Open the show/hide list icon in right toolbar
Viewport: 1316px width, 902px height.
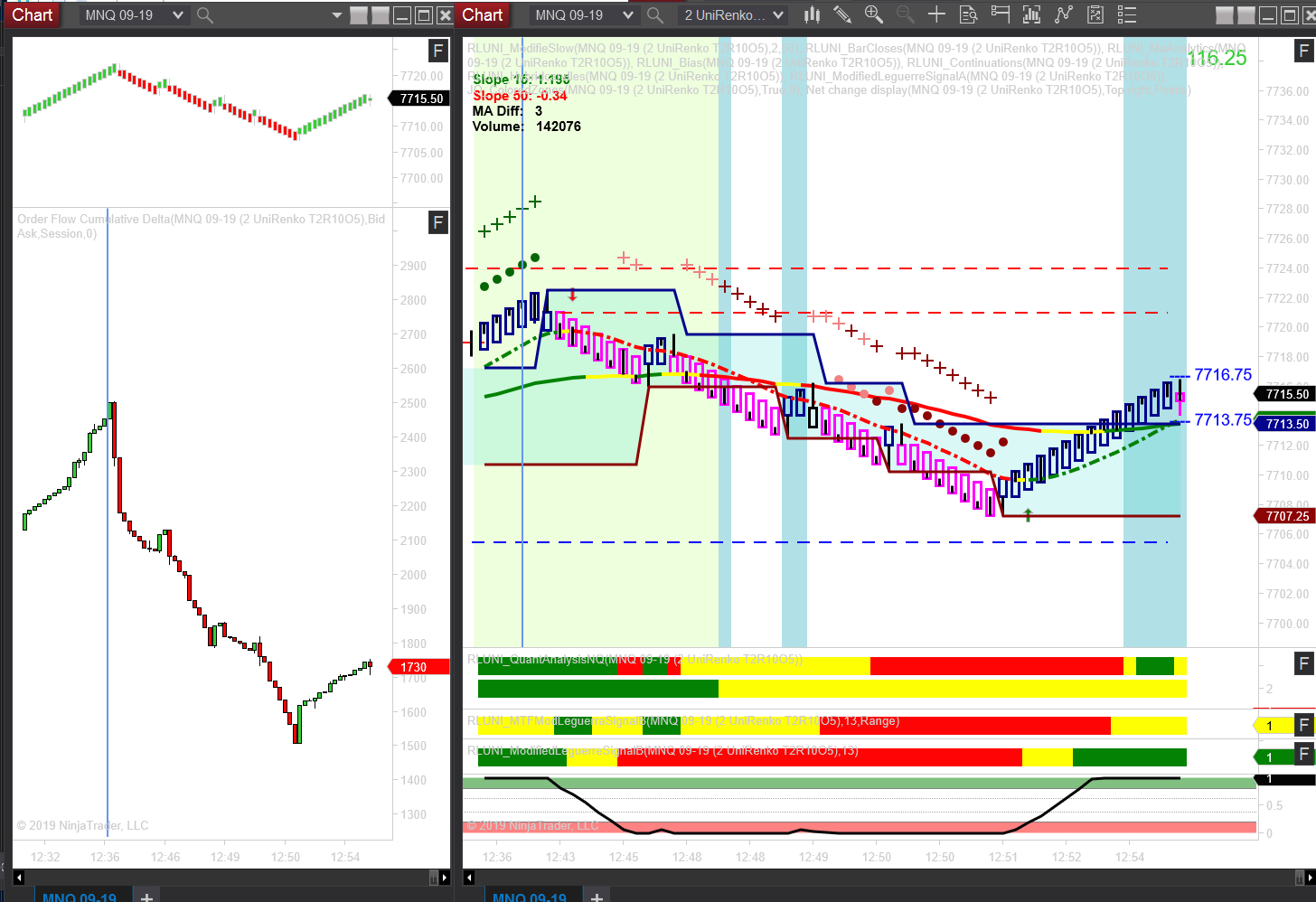(x=1126, y=14)
